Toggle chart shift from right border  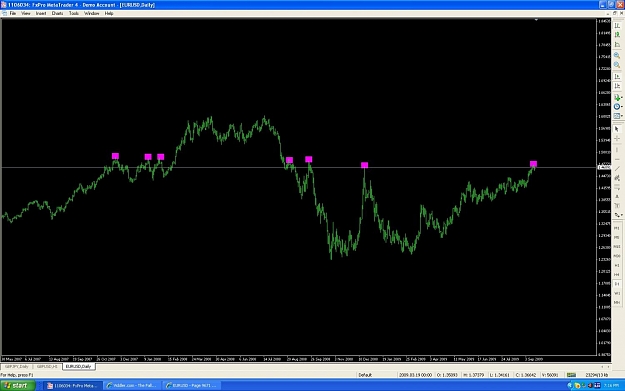tap(617, 86)
